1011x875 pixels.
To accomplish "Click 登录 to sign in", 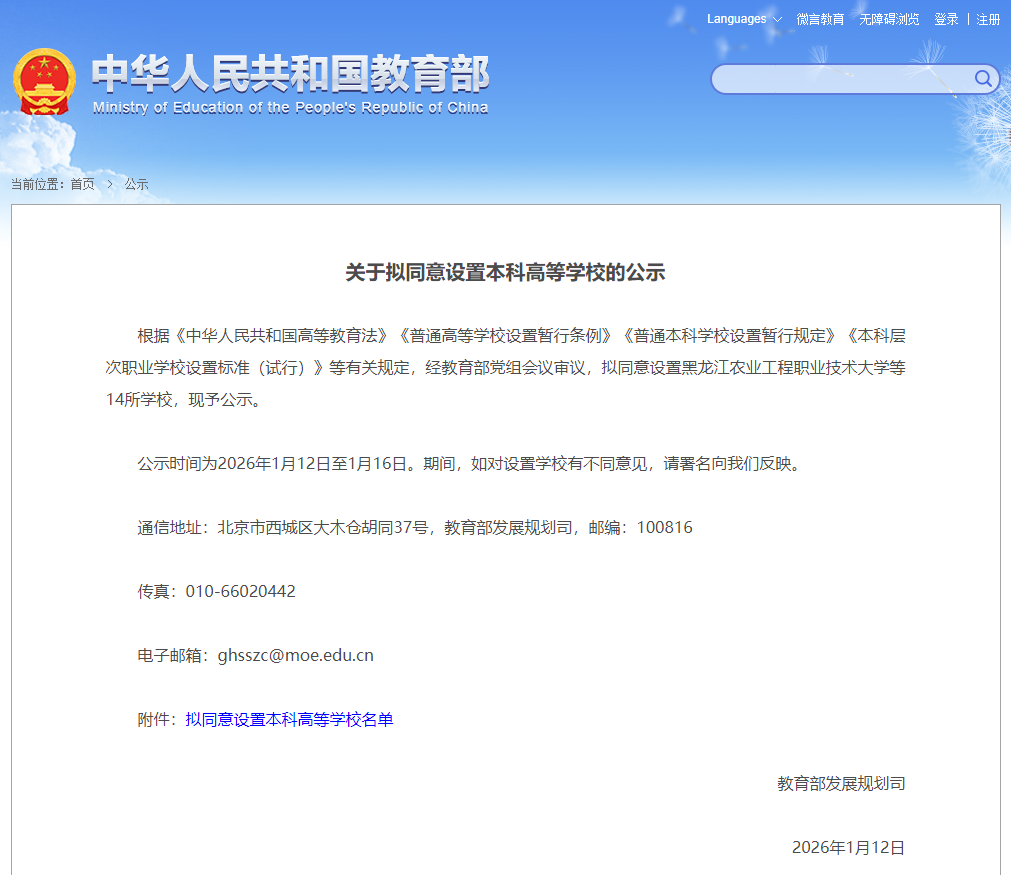I will pos(945,19).
